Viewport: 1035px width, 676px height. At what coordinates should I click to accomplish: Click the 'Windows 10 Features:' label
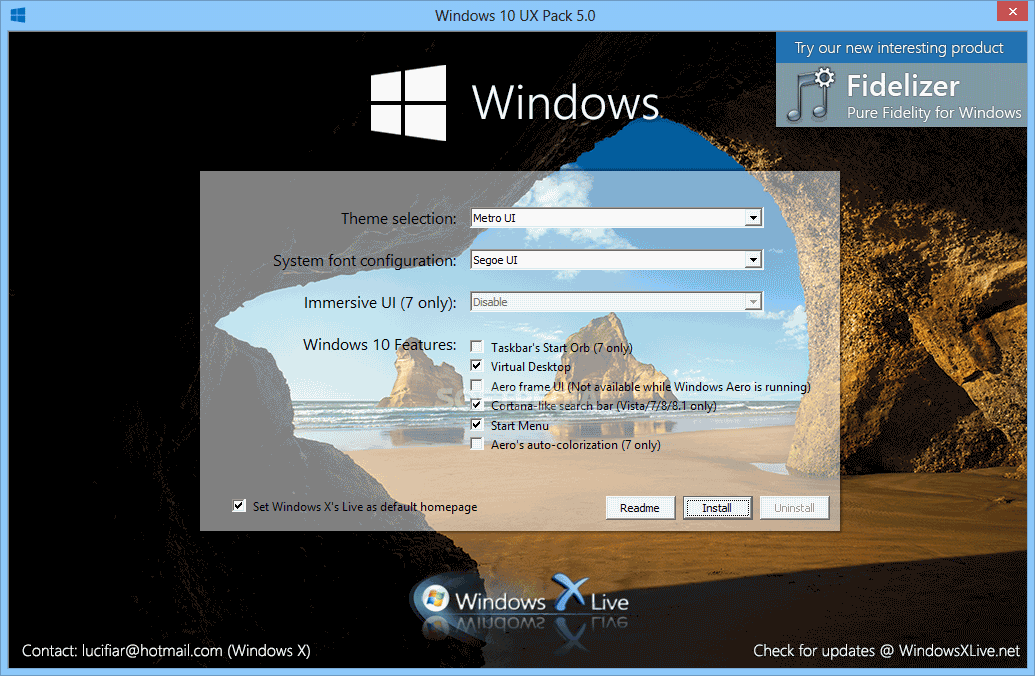coord(380,345)
